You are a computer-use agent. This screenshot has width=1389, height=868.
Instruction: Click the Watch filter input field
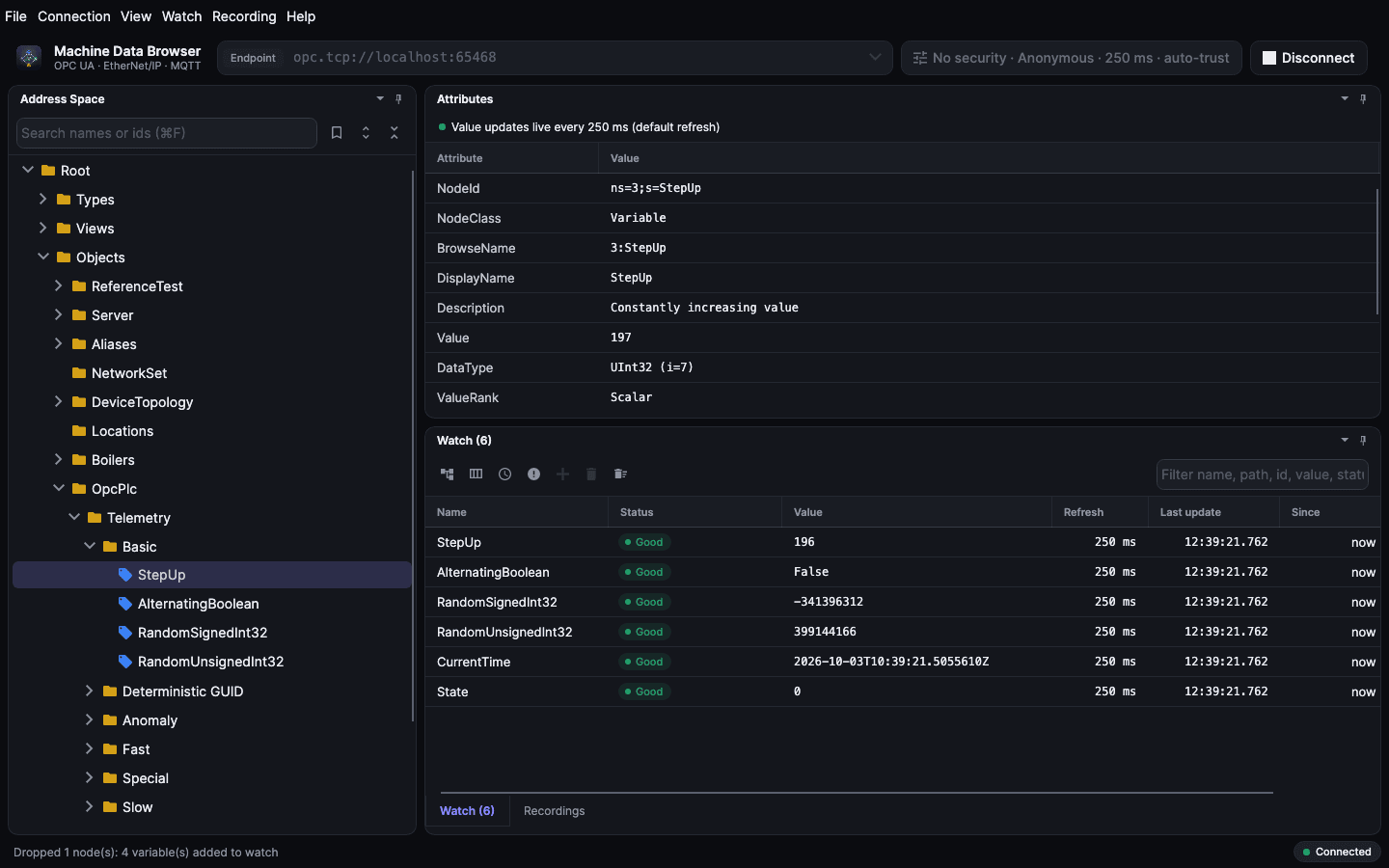point(1263,475)
